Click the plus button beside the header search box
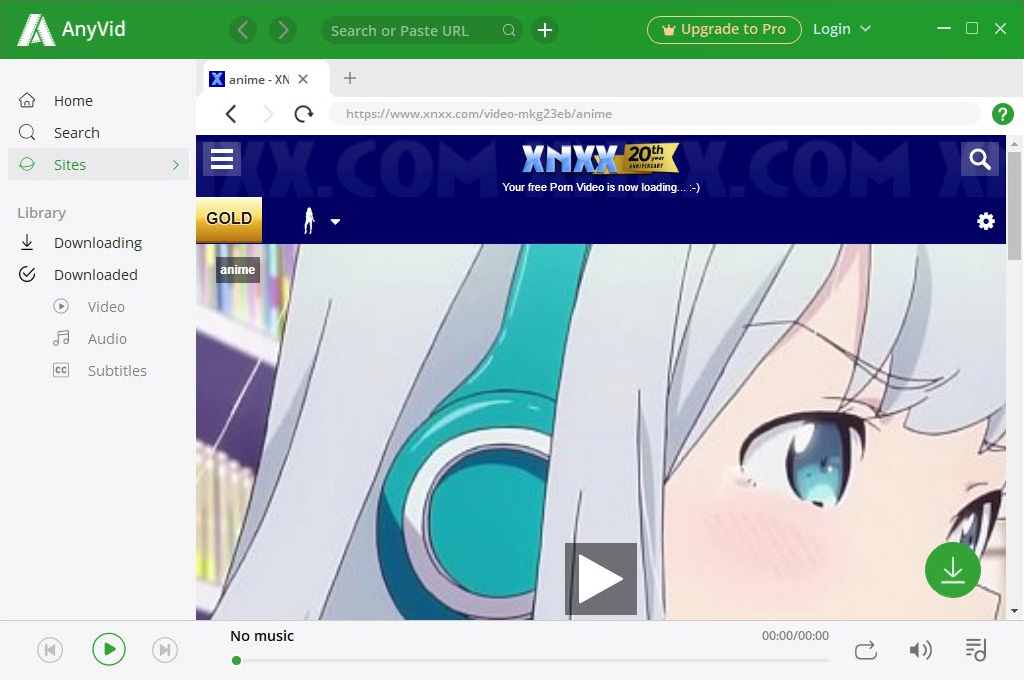 pos(545,30)
